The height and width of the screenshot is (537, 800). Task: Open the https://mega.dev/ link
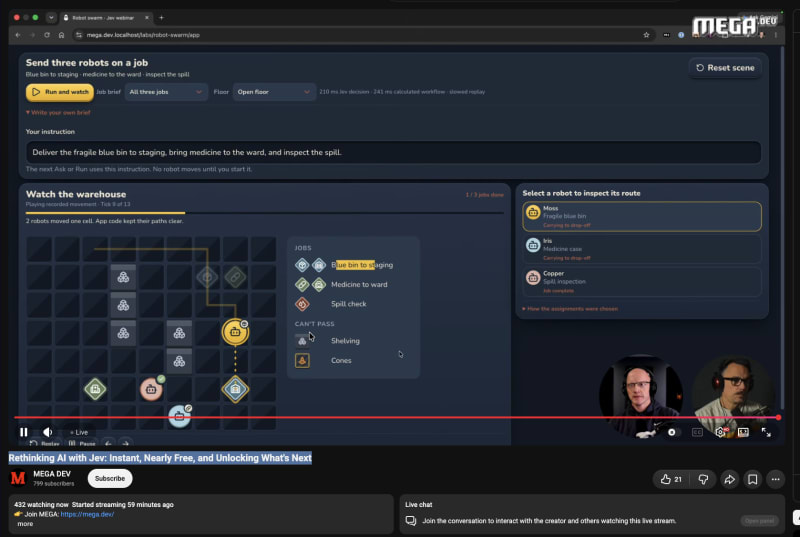point(87,514)
